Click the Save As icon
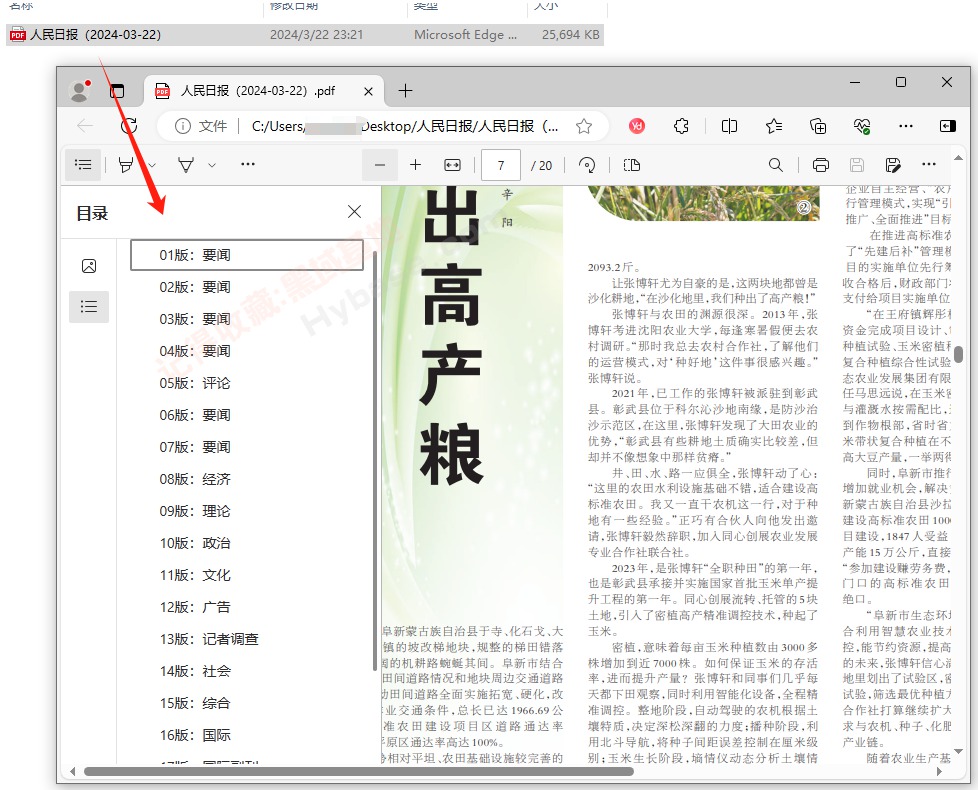 pos(893,165)
